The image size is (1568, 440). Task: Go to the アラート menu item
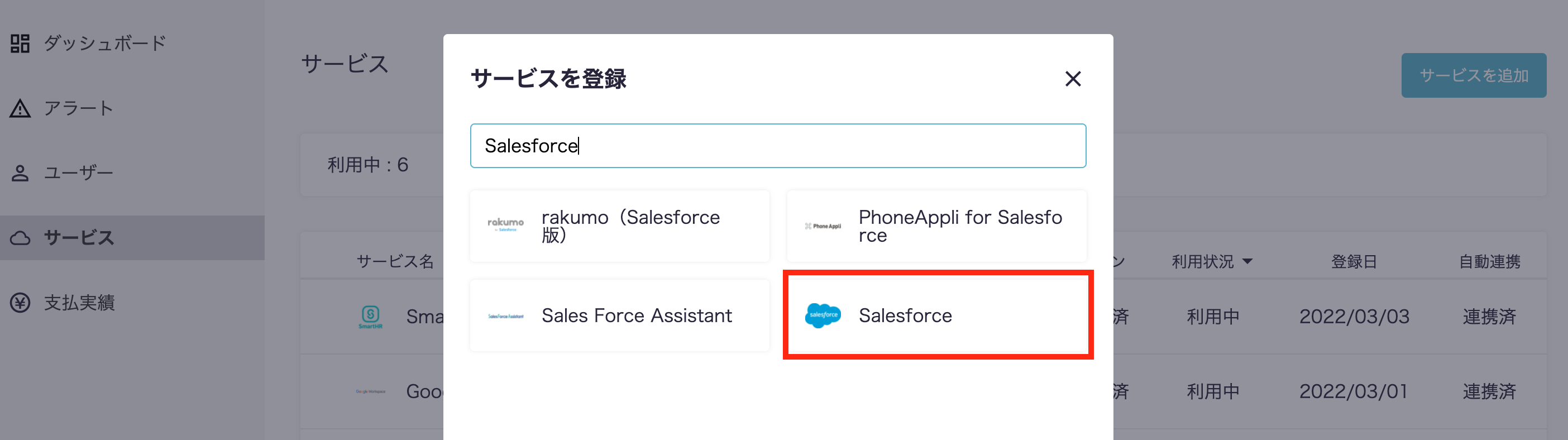pyautogui.click(x=79, y=108)
